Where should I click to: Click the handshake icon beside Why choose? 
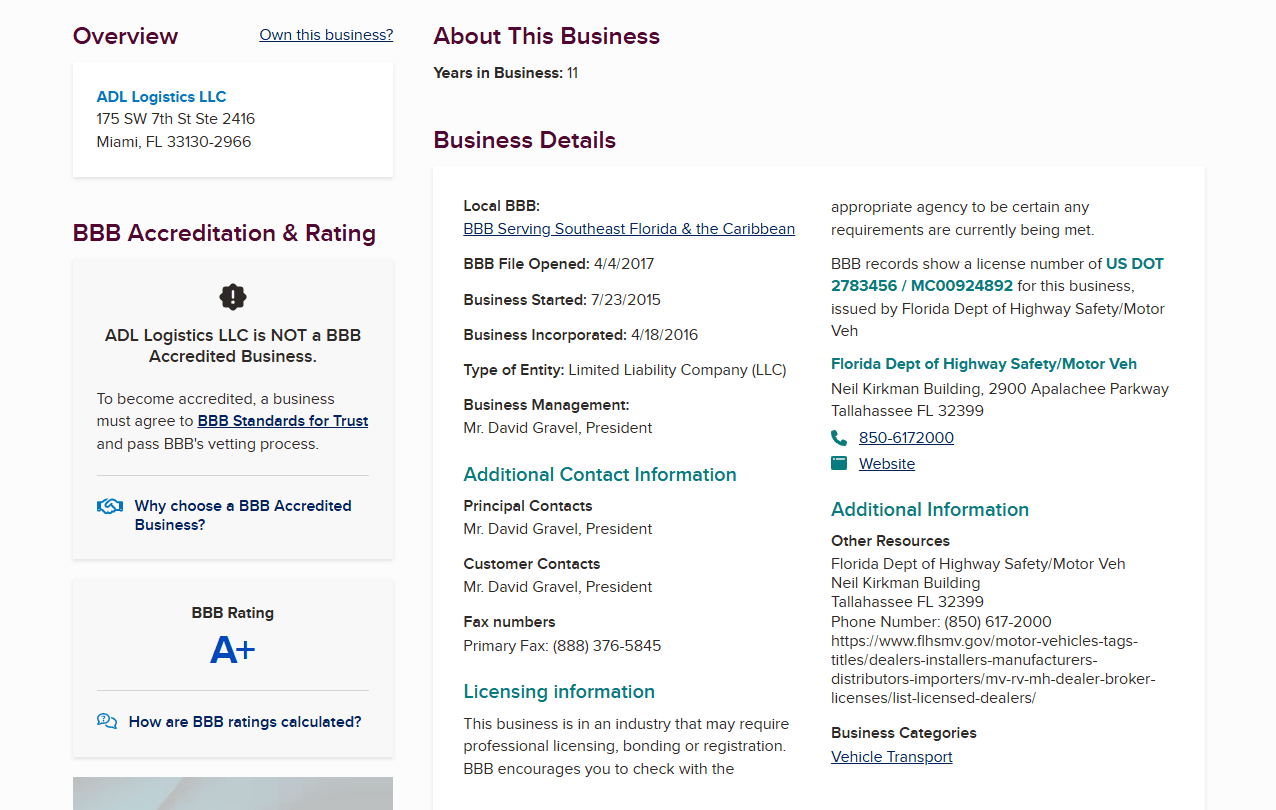coord(110,506)
